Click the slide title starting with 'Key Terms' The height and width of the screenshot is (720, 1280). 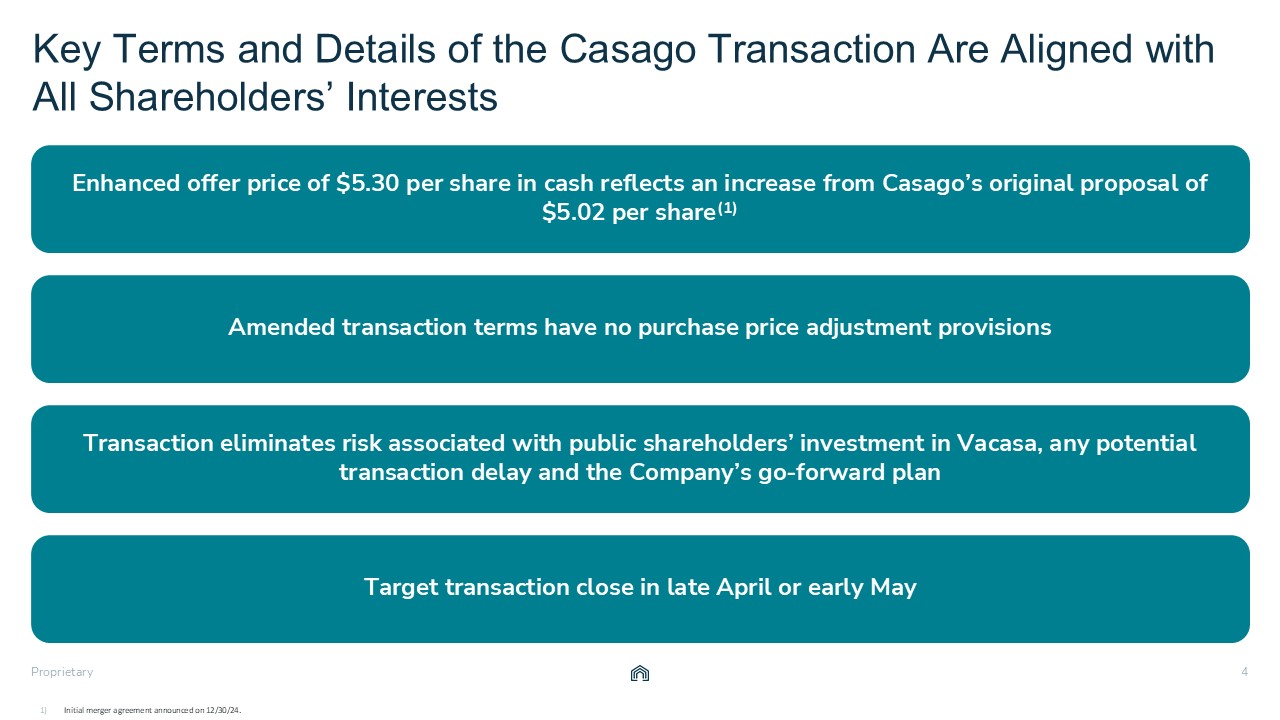pos(622,49)
